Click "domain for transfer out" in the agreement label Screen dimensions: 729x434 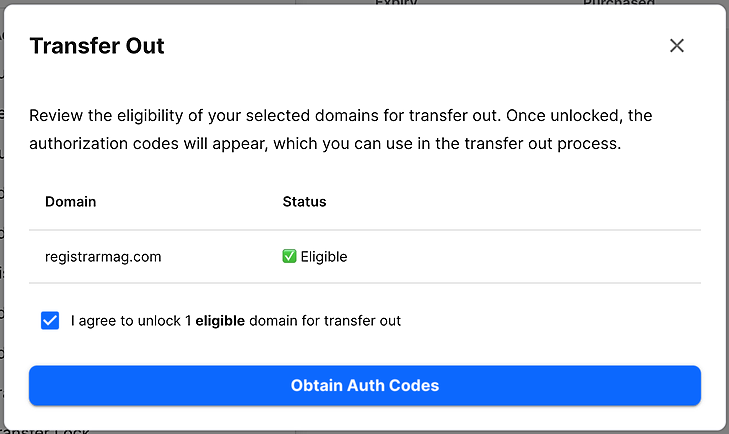tap(330, 321)
